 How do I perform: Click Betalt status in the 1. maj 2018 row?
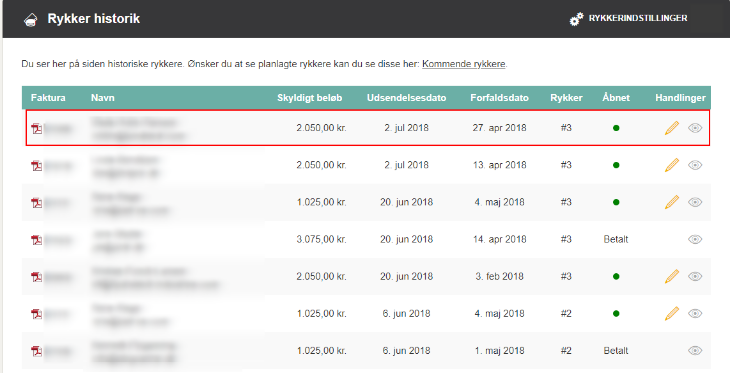pos(616,351)
